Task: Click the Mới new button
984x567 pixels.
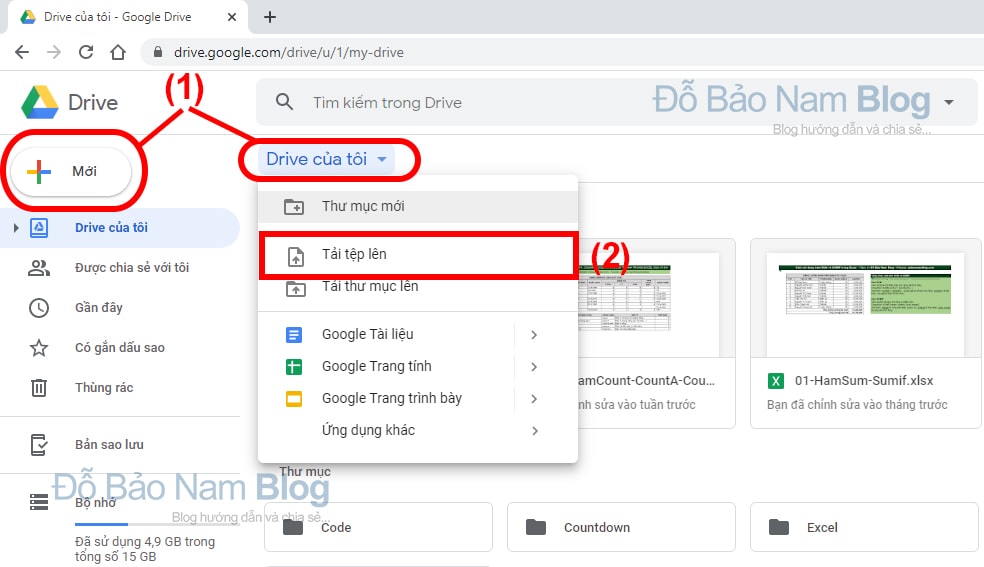Action: click(x=71, y=171)
